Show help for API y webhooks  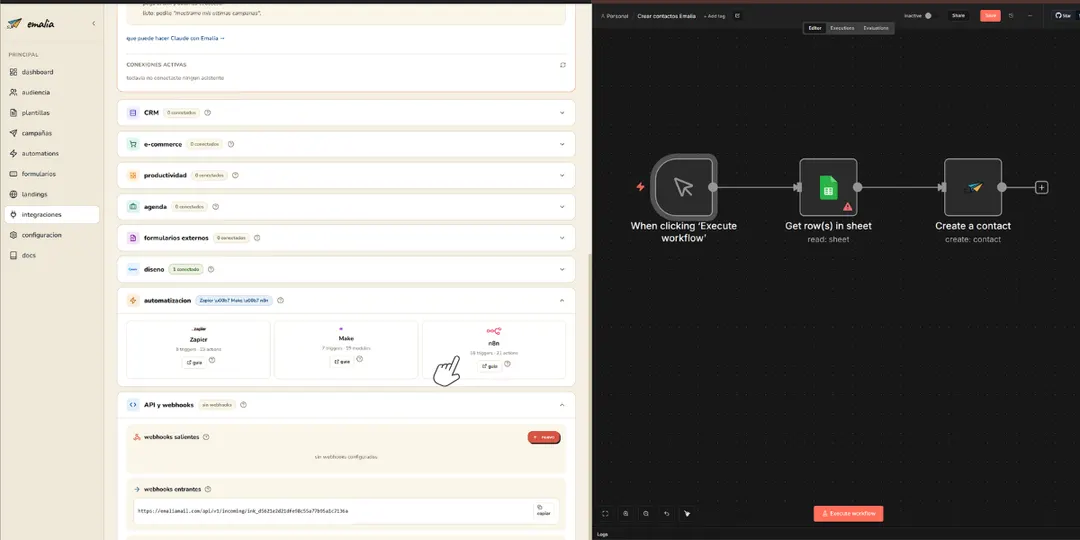243,405
